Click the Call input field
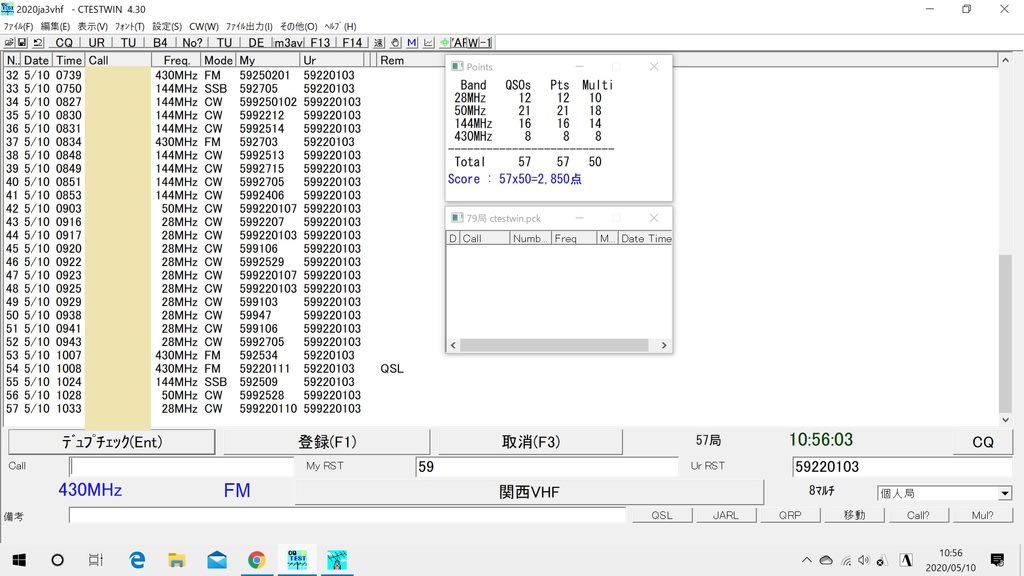Viewport: 1024px width, 576px height. tap(182, 466)
